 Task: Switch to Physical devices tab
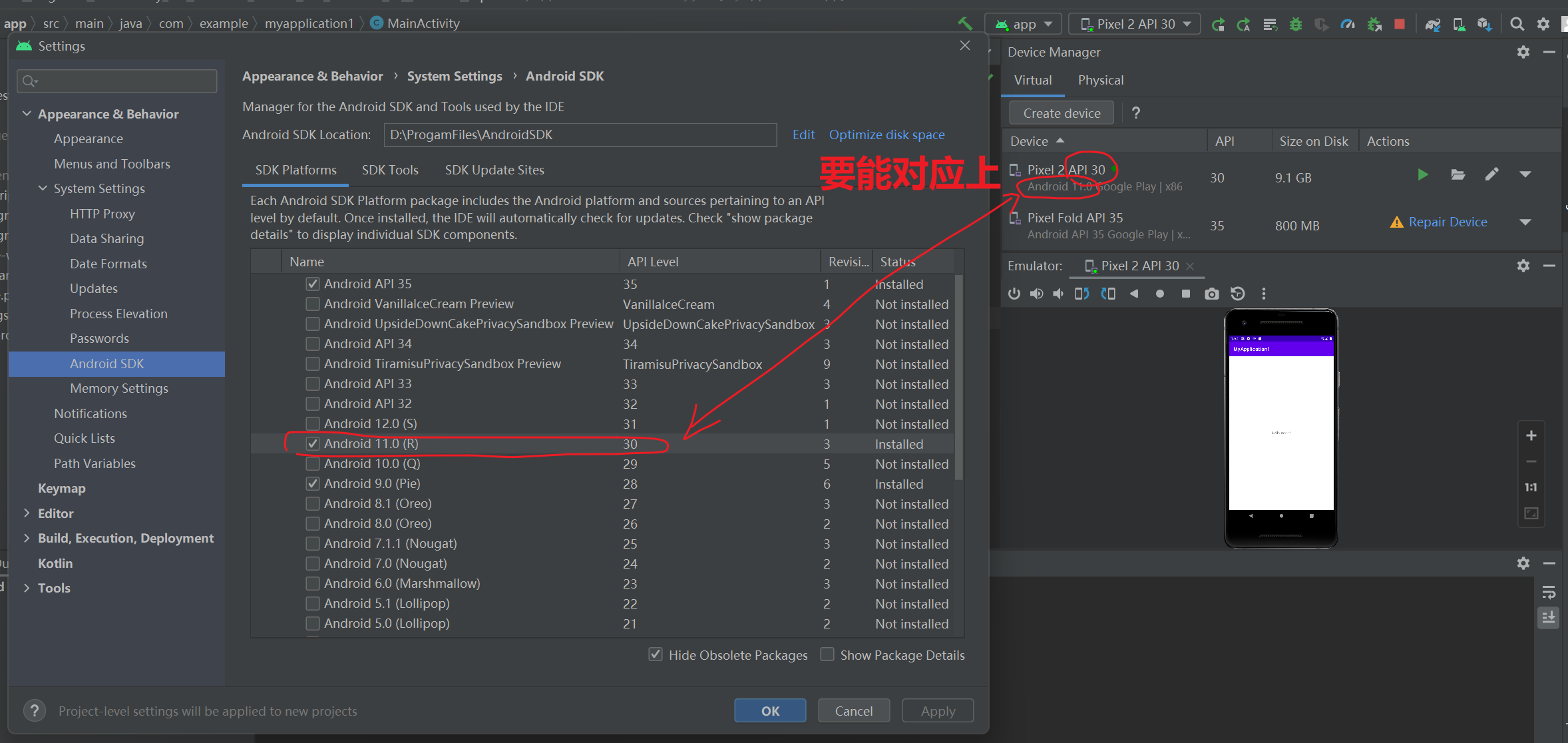pyautogui.click(x=1101, y=81)
